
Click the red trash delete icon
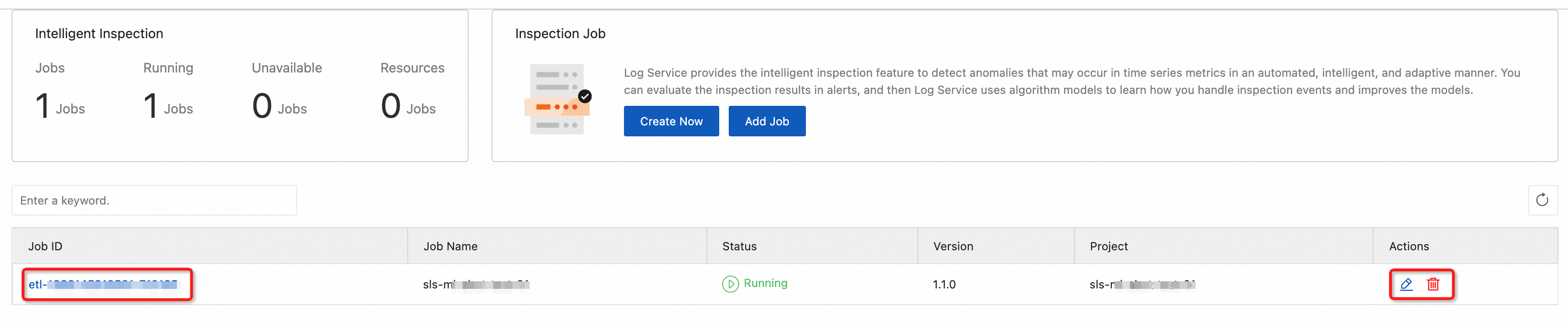pyautogui.click(x=1433, y=284)
